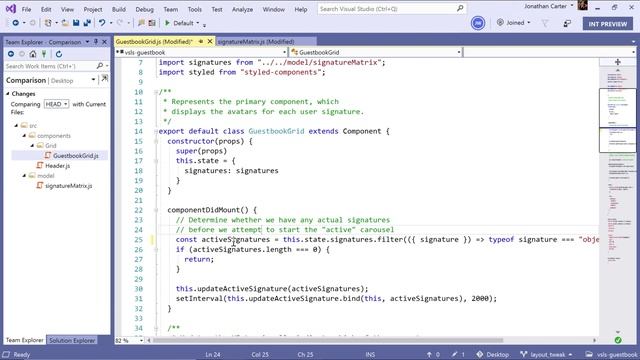Screen dimensions: 640x360
Task: Click the New Project toolbar icon
Action: 48,23
